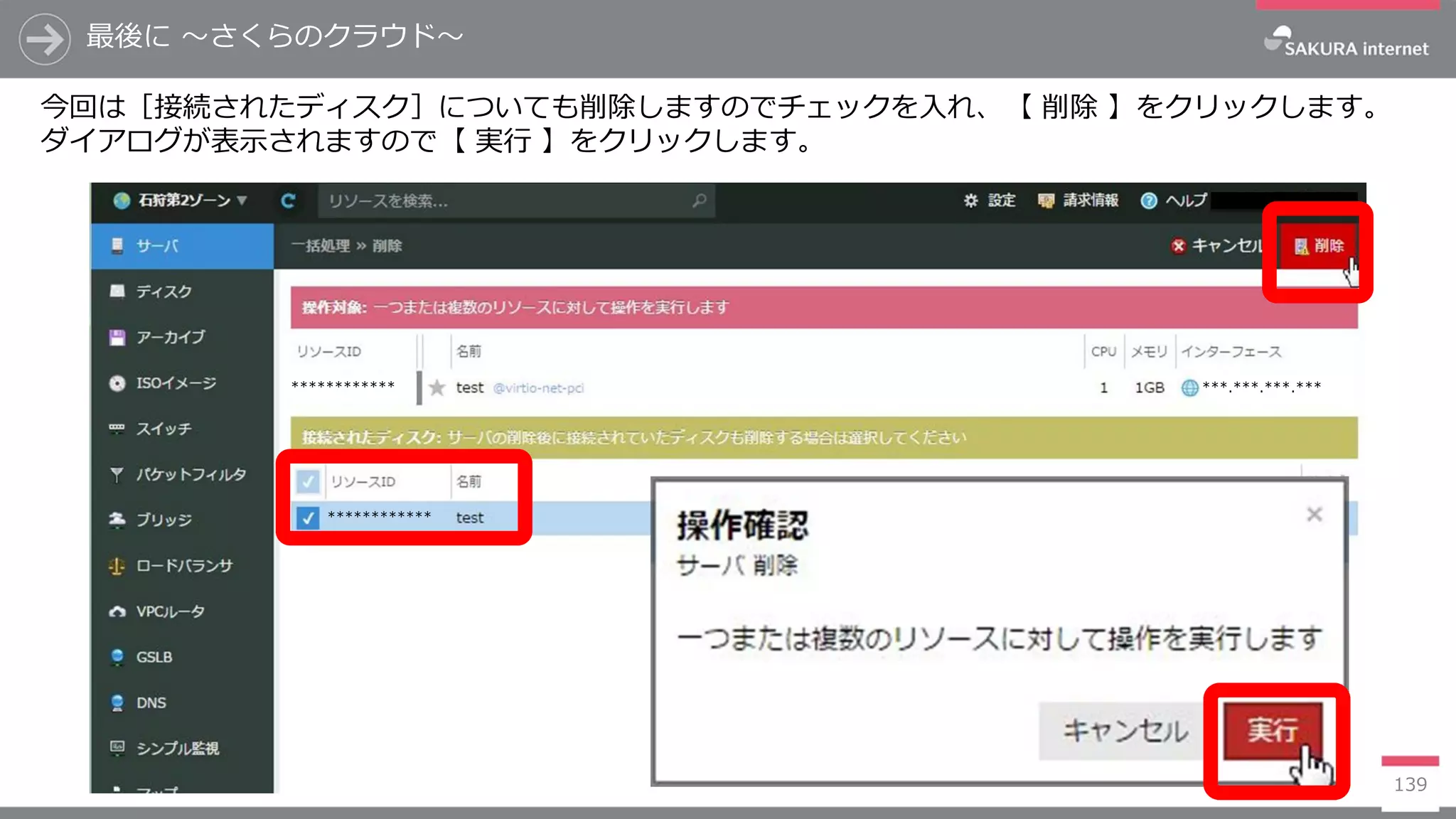The width and height of the screenshot is (1456, 819).
Task: Open スイッチ in the sidebar
Action: click(x=182, y=429)
